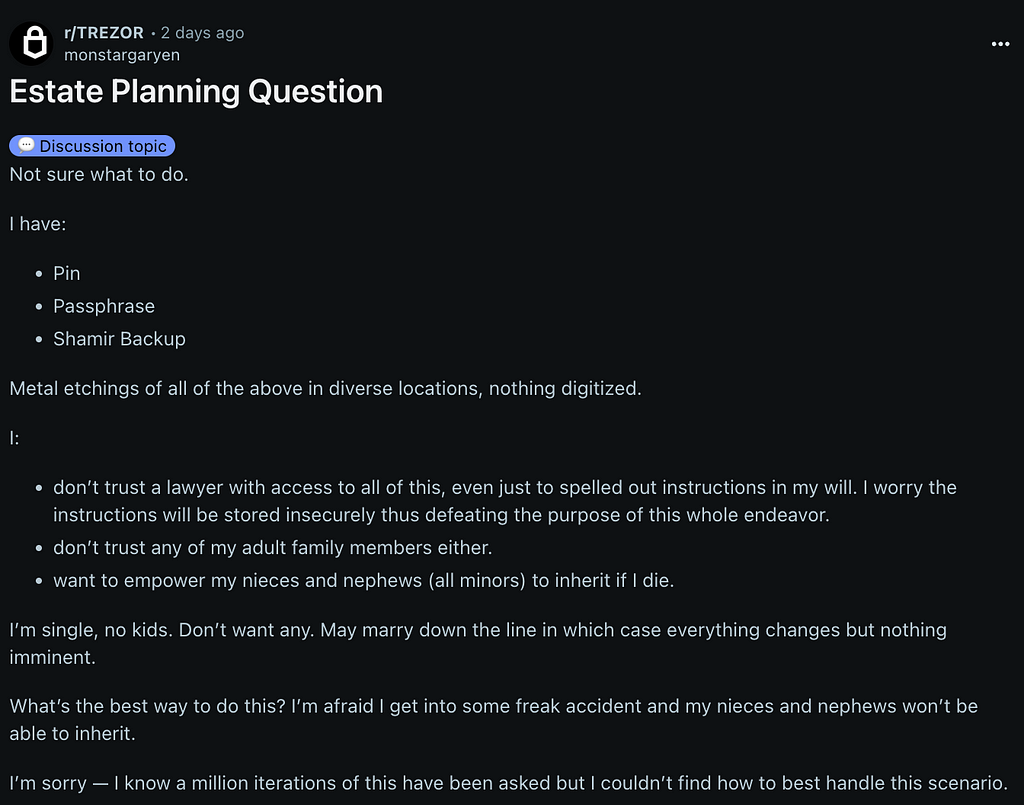The width and height of the screenshot is (1024, 805).
Task: Click the nieces and nephews inherit bullet
Action: tap(363, 580)
